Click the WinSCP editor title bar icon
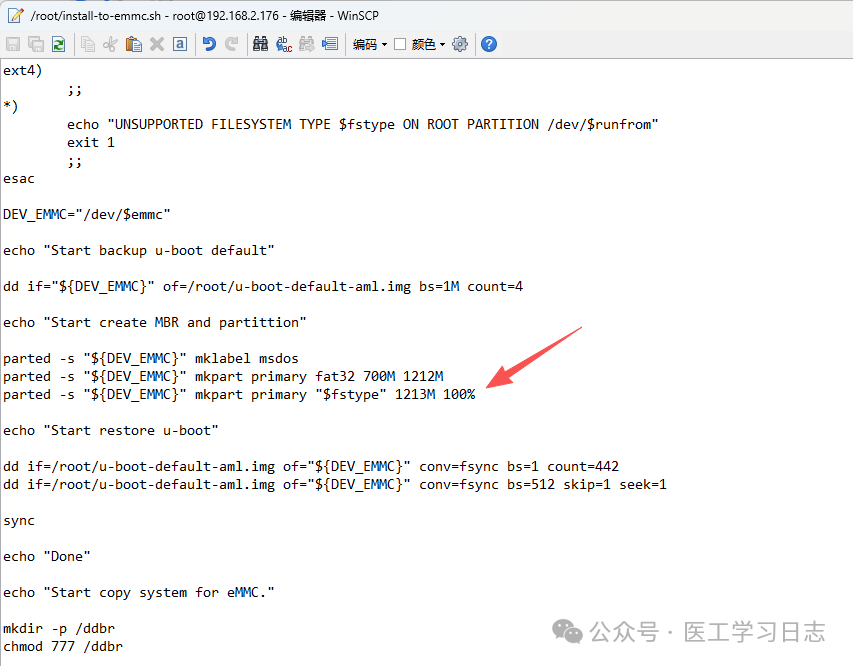 tap(14, 15)
